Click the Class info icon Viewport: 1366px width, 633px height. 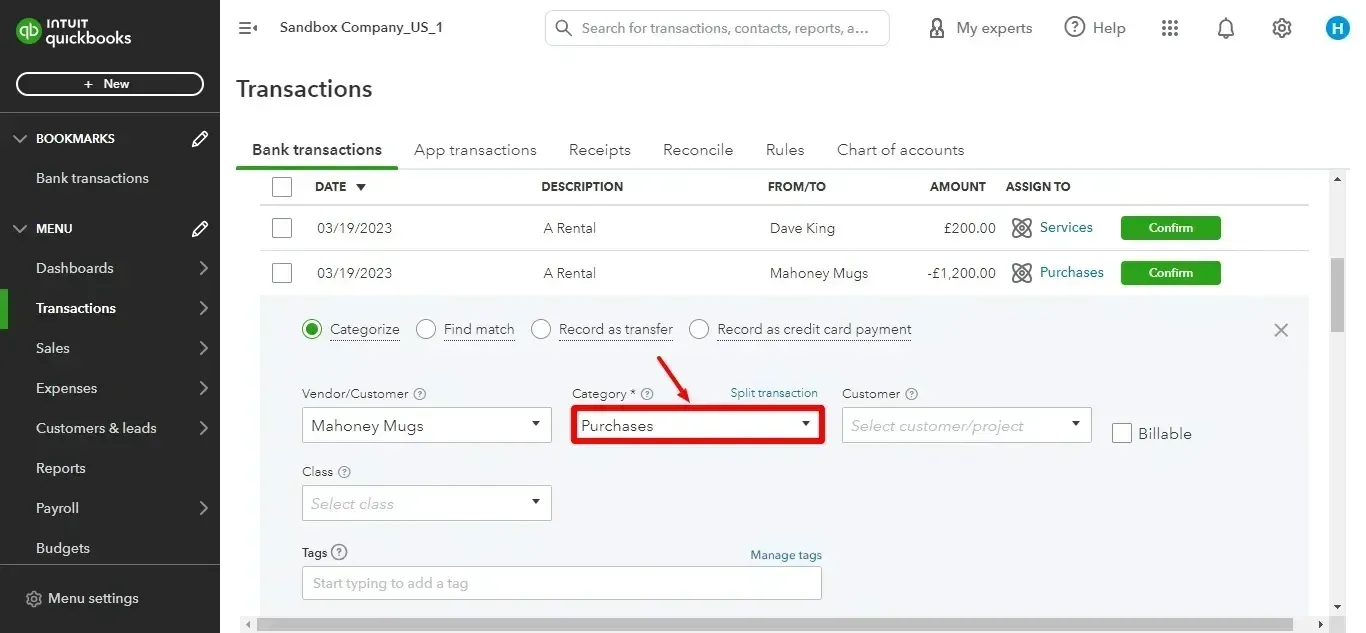coord(344,472)
